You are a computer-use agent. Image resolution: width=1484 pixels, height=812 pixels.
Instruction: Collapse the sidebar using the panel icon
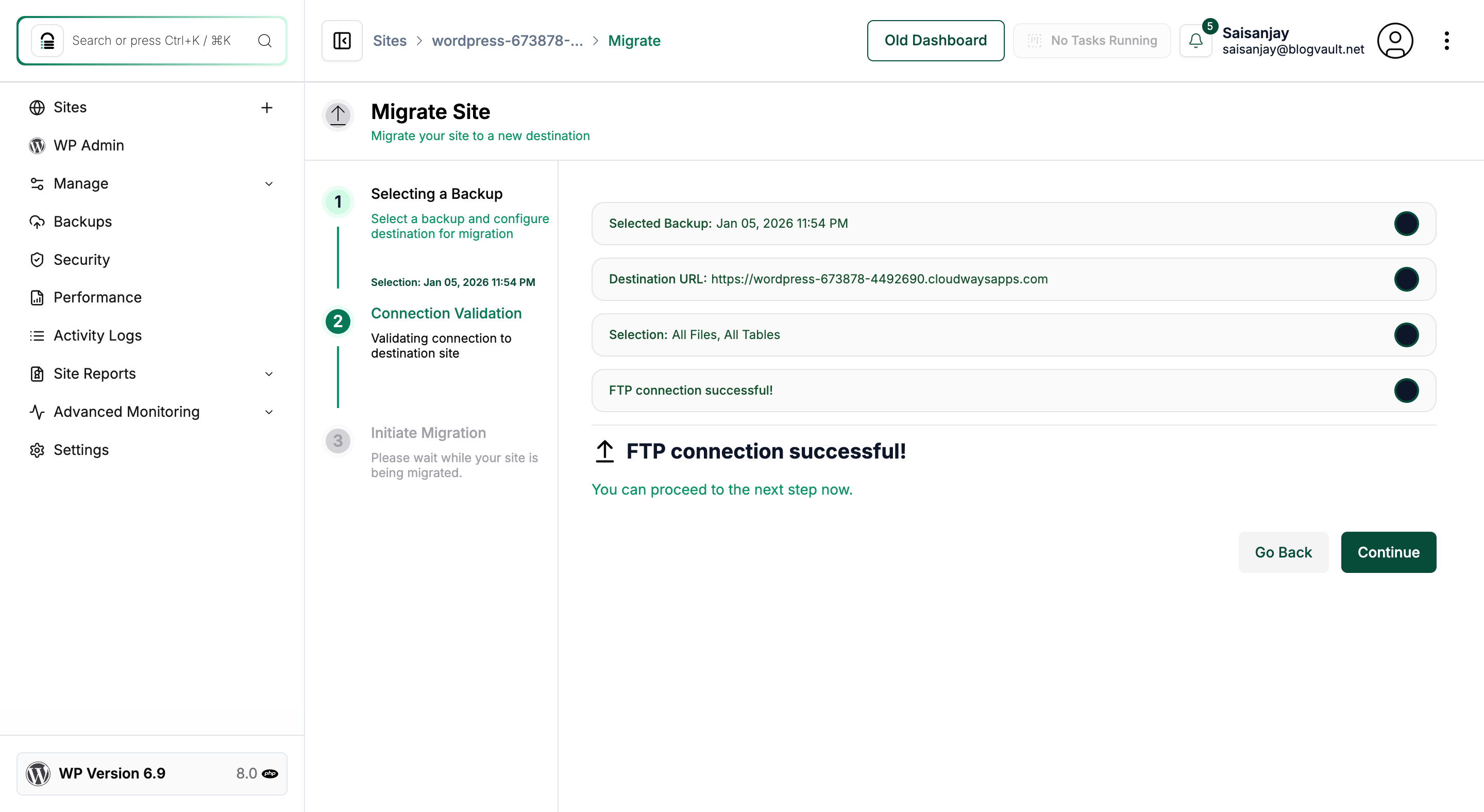(341, 40)
